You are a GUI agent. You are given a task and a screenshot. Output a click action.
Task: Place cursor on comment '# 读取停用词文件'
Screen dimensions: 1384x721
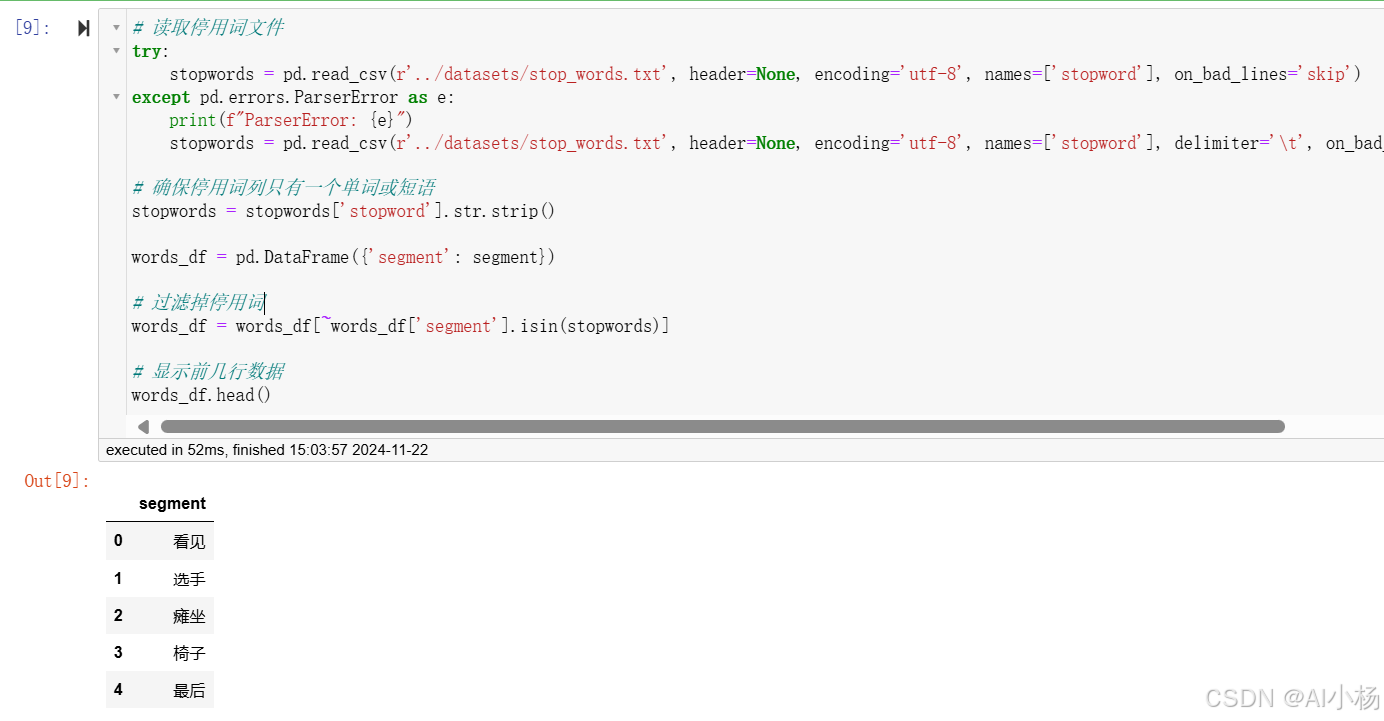pyautogui.click(x=208, y=28)
